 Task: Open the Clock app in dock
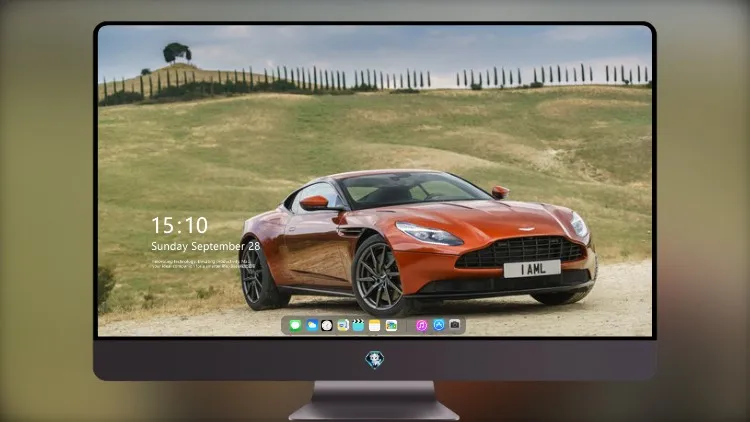(x=327, y=326)
